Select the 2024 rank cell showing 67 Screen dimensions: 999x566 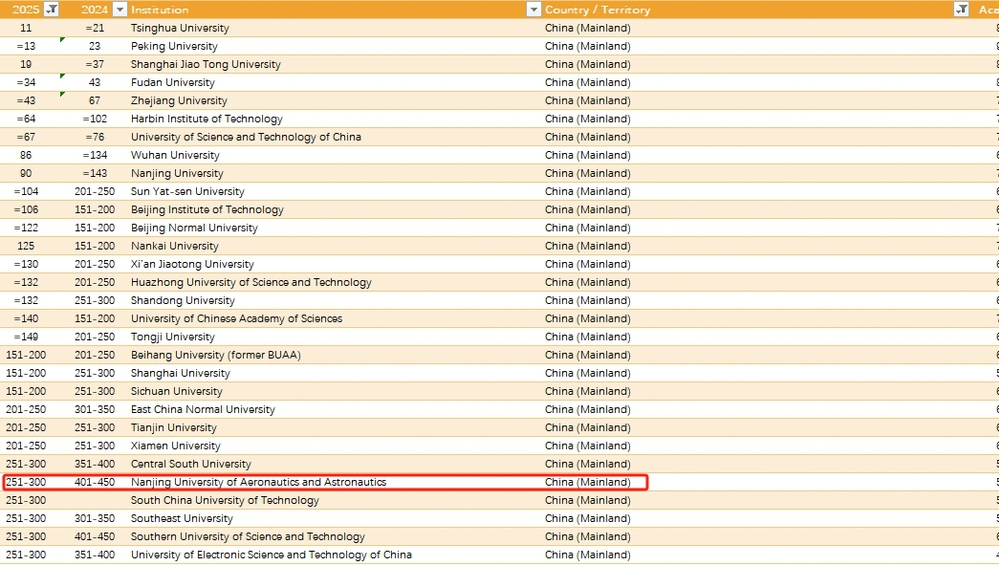(94, 101)
